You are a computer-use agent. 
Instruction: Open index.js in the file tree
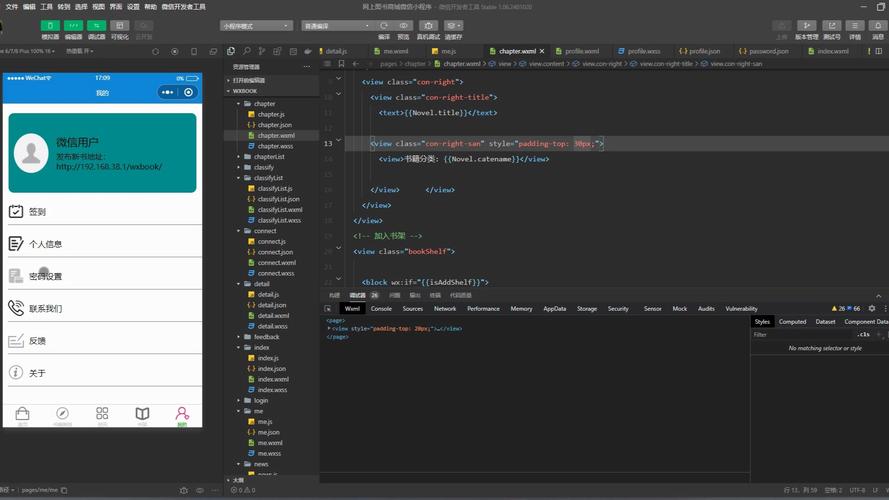268,358
